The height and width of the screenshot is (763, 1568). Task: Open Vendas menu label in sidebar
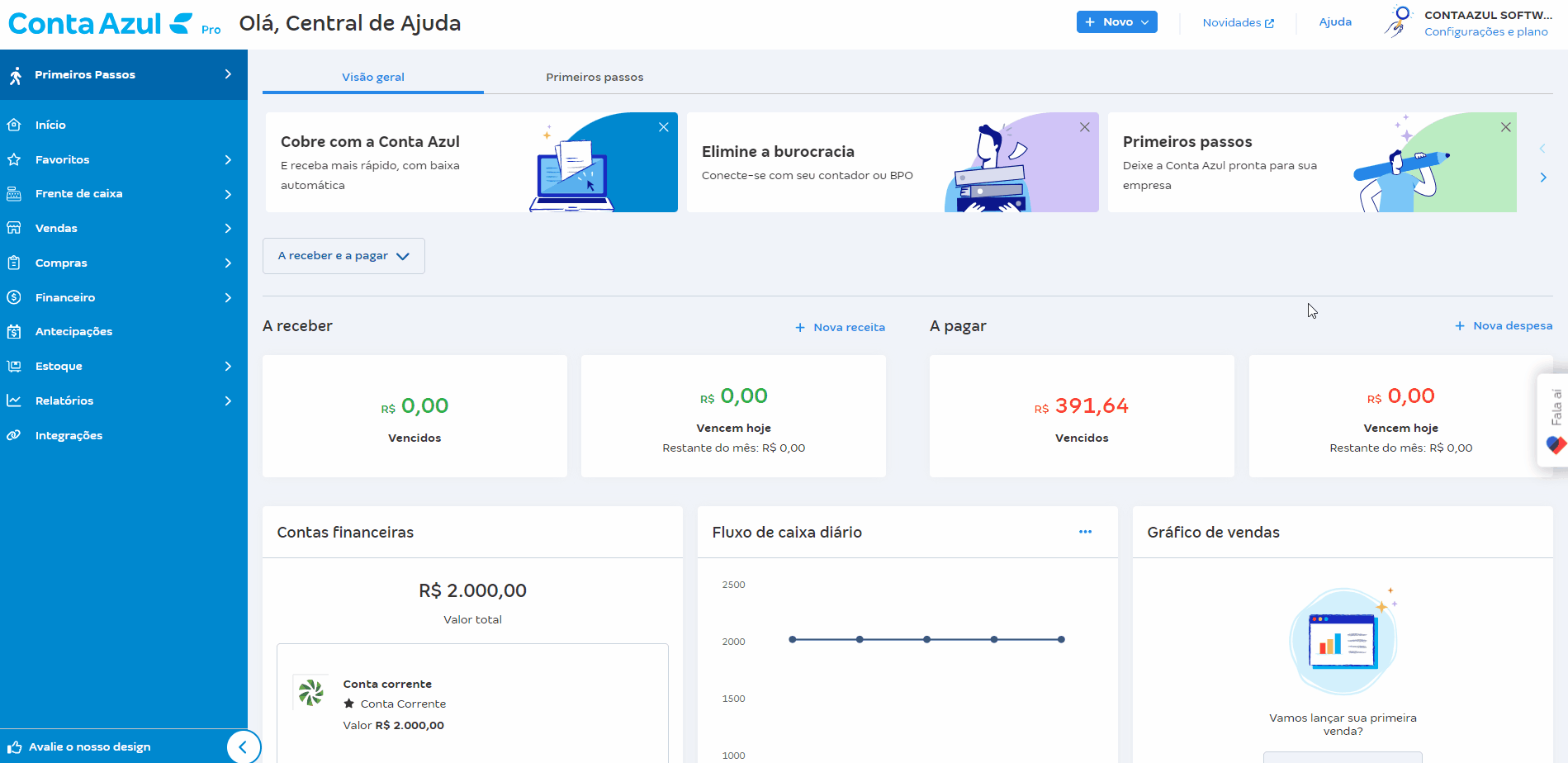click(56, 228)
